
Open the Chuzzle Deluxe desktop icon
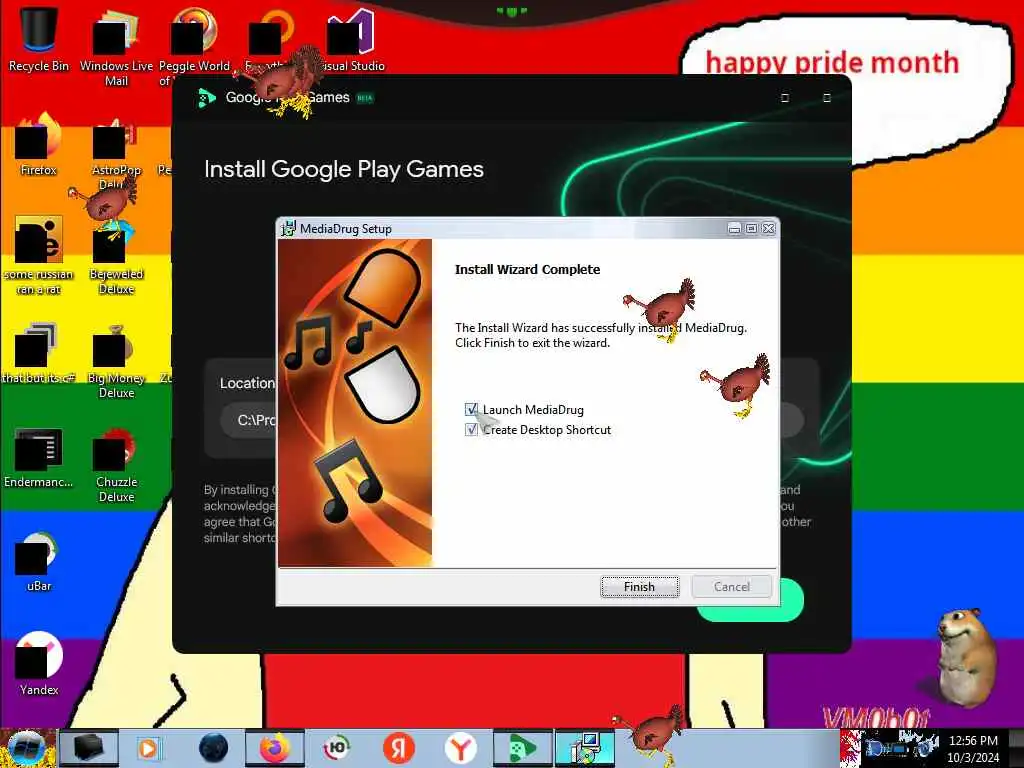(x=116, y=466)
